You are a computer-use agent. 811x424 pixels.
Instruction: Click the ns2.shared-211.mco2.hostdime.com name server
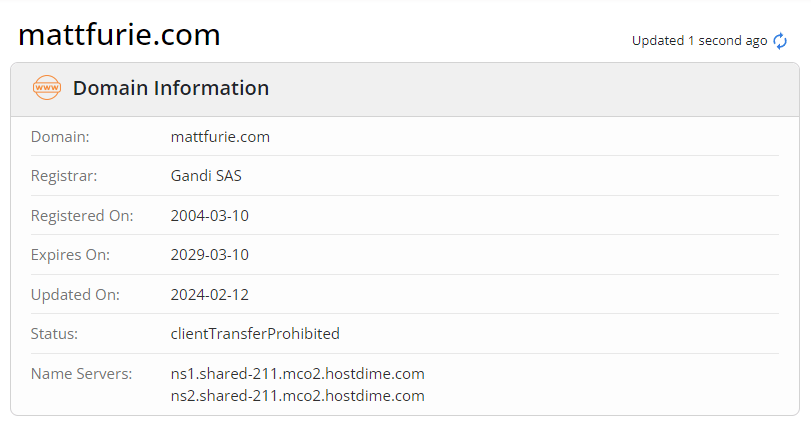click(x=297, y=396)
